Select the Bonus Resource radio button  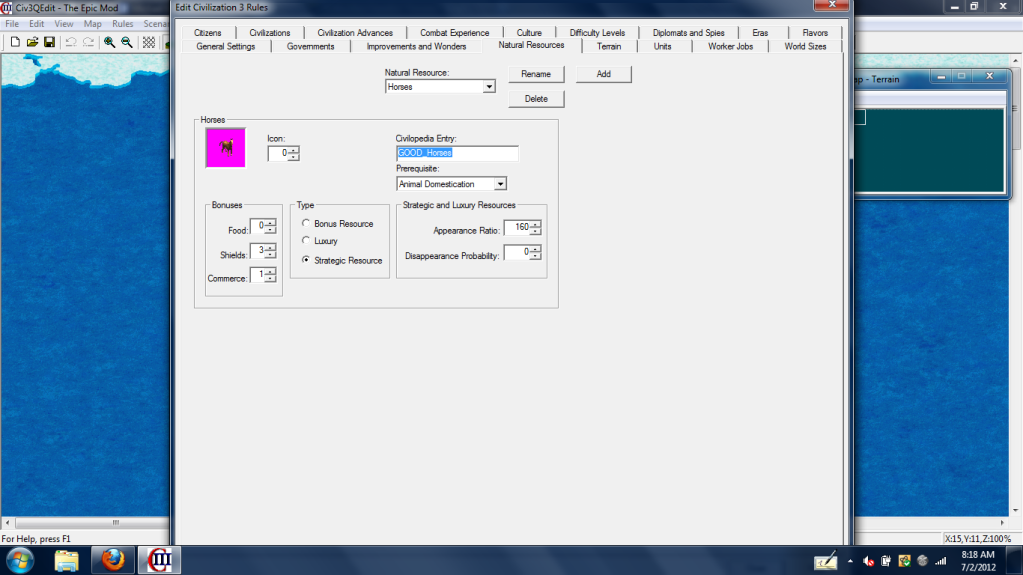coord(306,223)
